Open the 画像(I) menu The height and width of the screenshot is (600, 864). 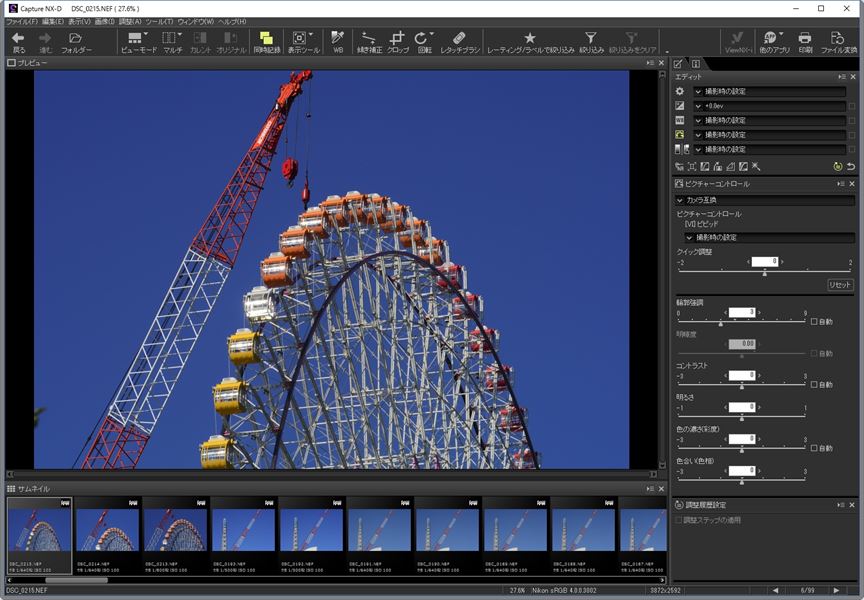click(x=105, y=21)
